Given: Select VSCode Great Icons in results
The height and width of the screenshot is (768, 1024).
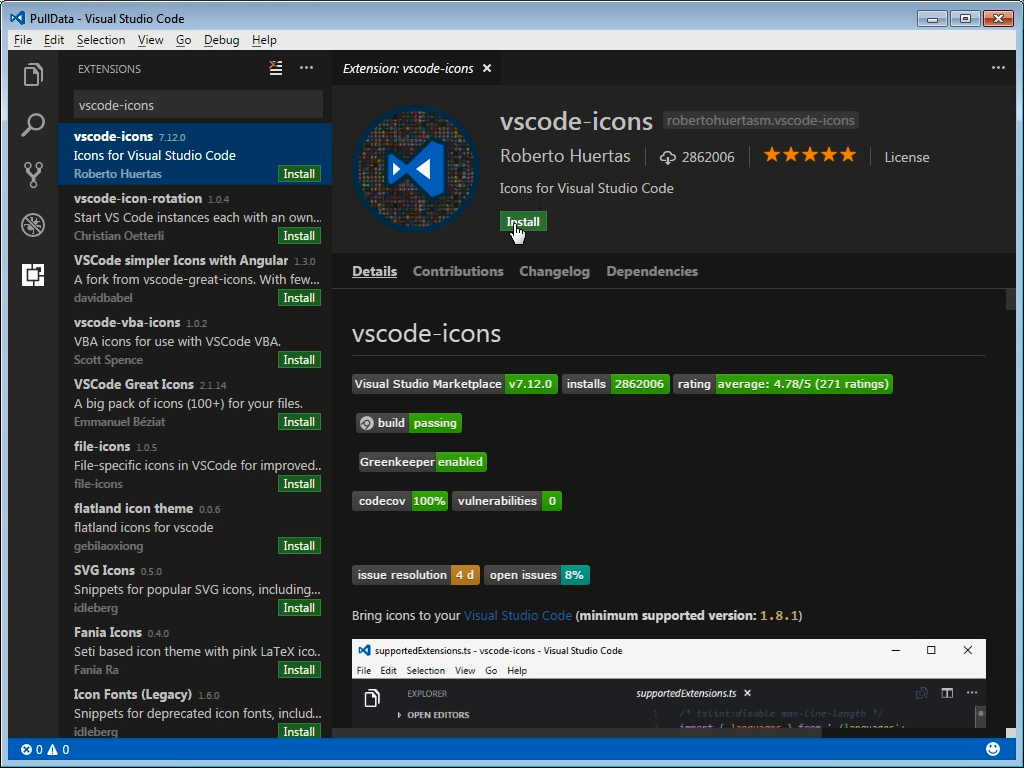Looking at the screenshot, I should 195,402.
